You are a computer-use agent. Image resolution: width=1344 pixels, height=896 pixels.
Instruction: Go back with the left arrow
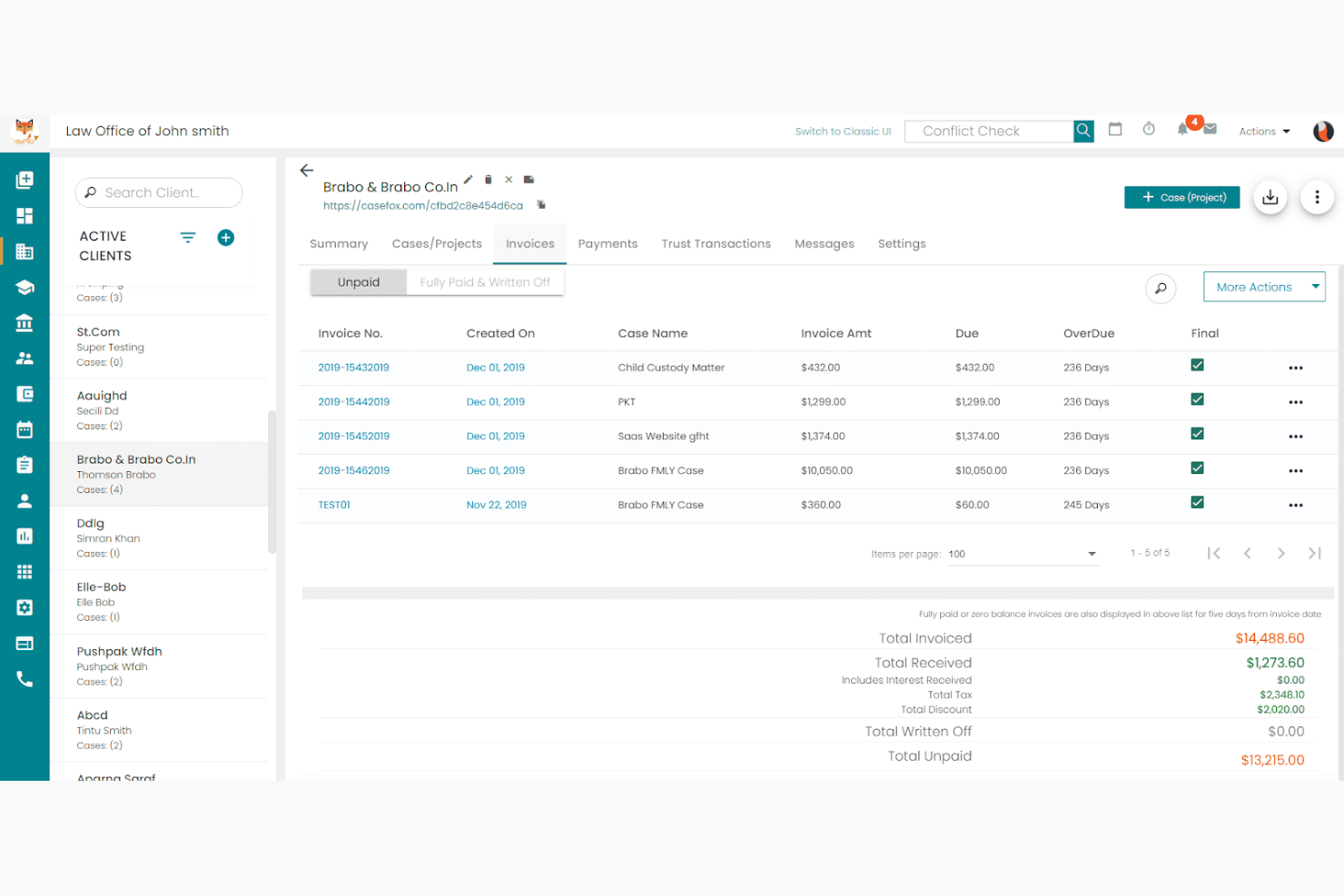pyautogui.click(x=307, y=170)
